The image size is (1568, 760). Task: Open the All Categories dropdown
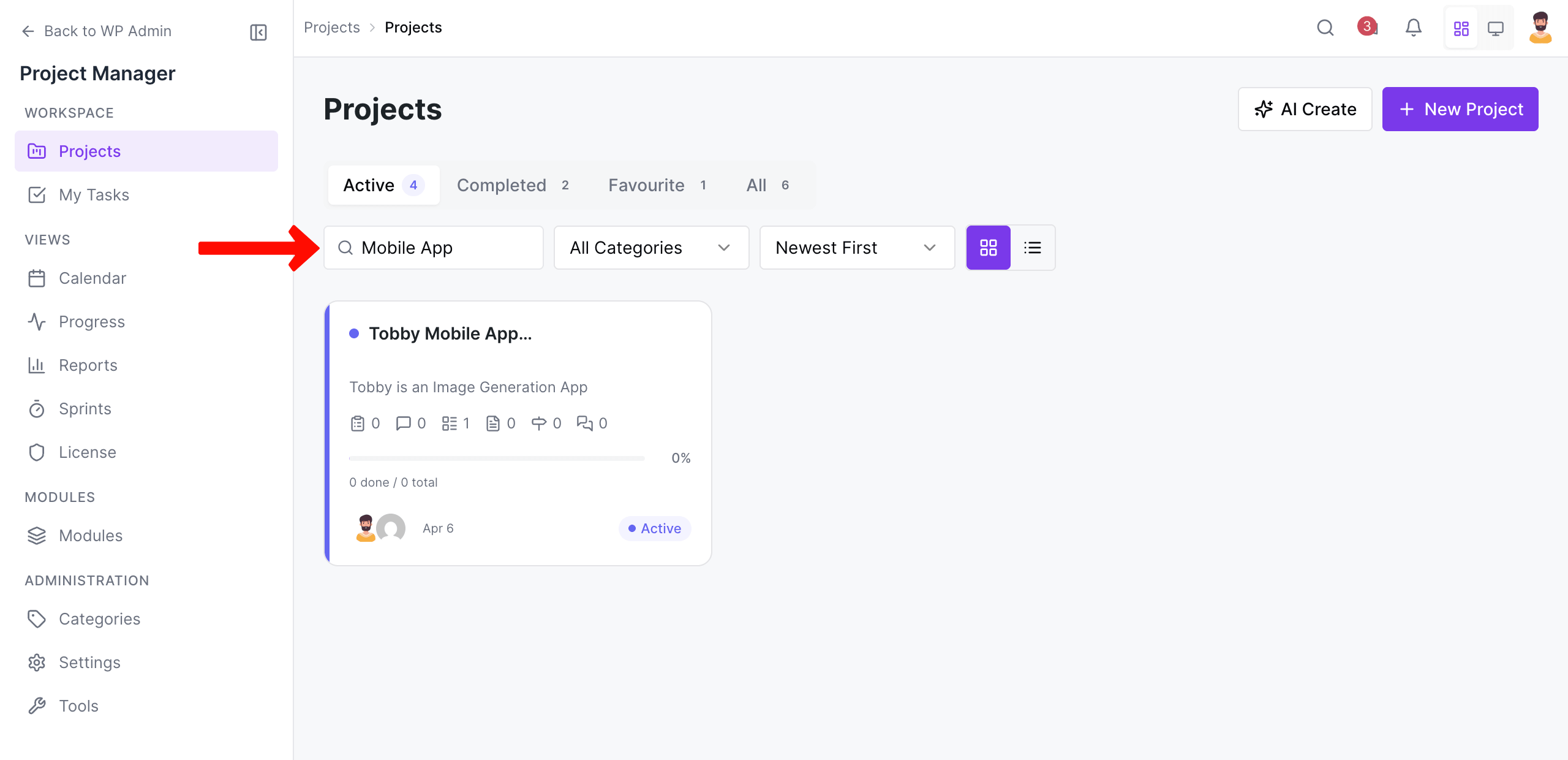650,247
